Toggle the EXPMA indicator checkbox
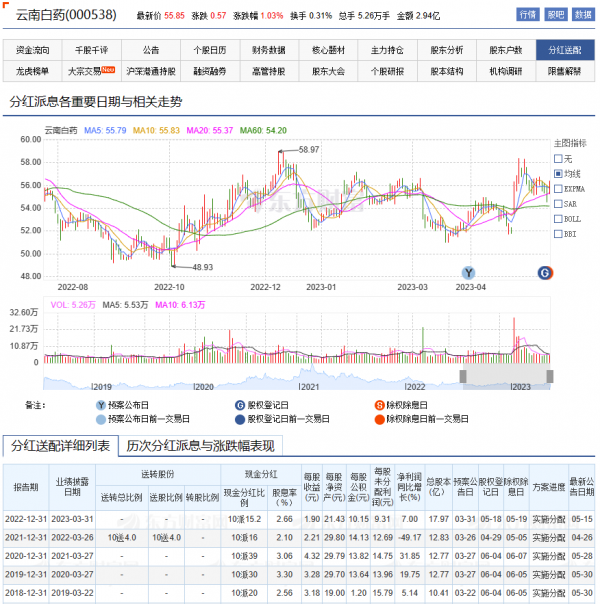The image size is (600, 604). click(x=558, y=188)
